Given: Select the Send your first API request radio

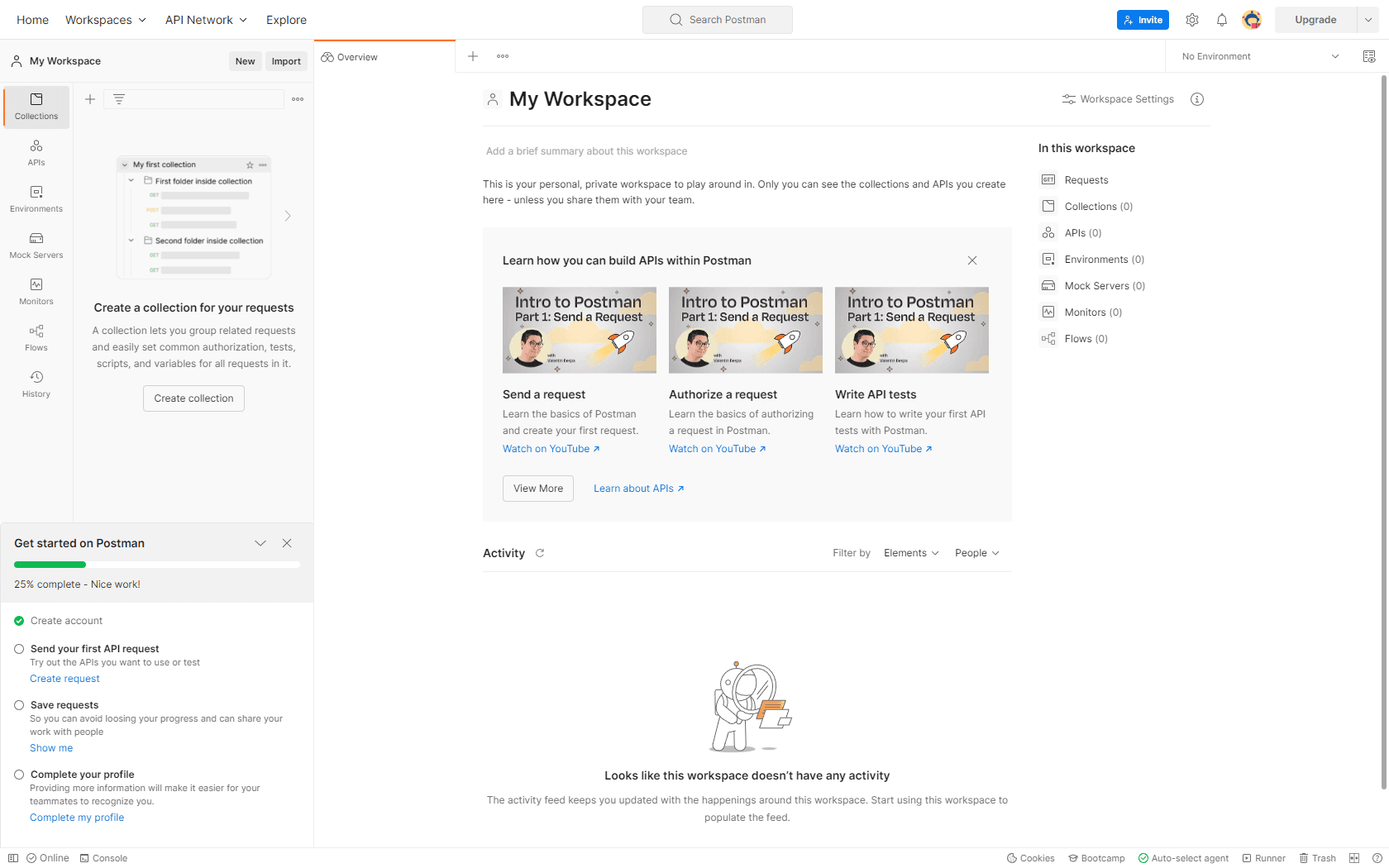Looking at the screenshot, I should click(x=19, y=649).
